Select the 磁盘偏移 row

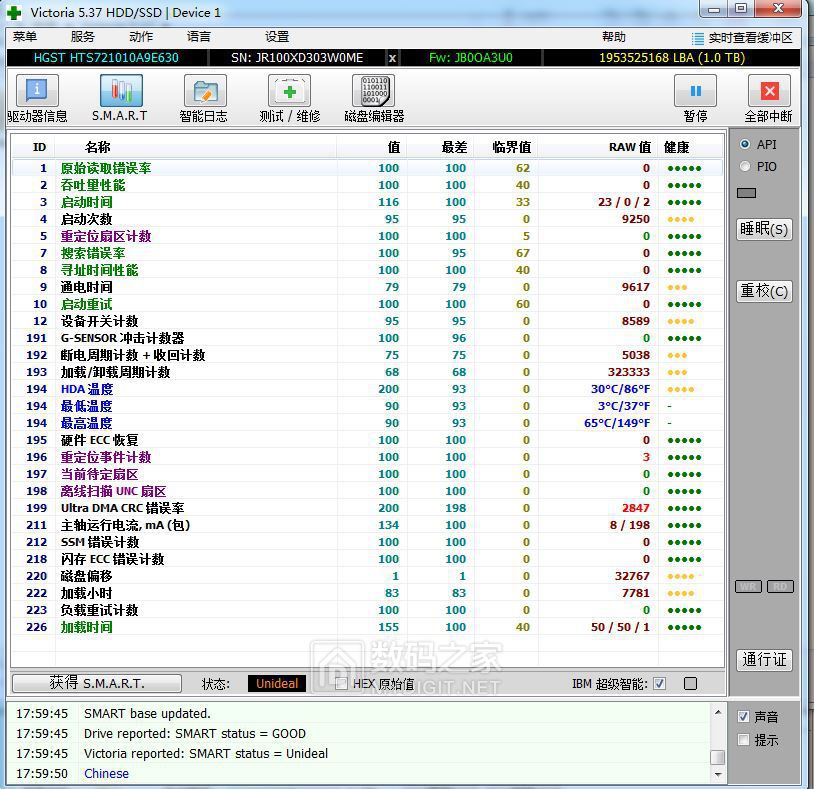[x=367, y=576]
